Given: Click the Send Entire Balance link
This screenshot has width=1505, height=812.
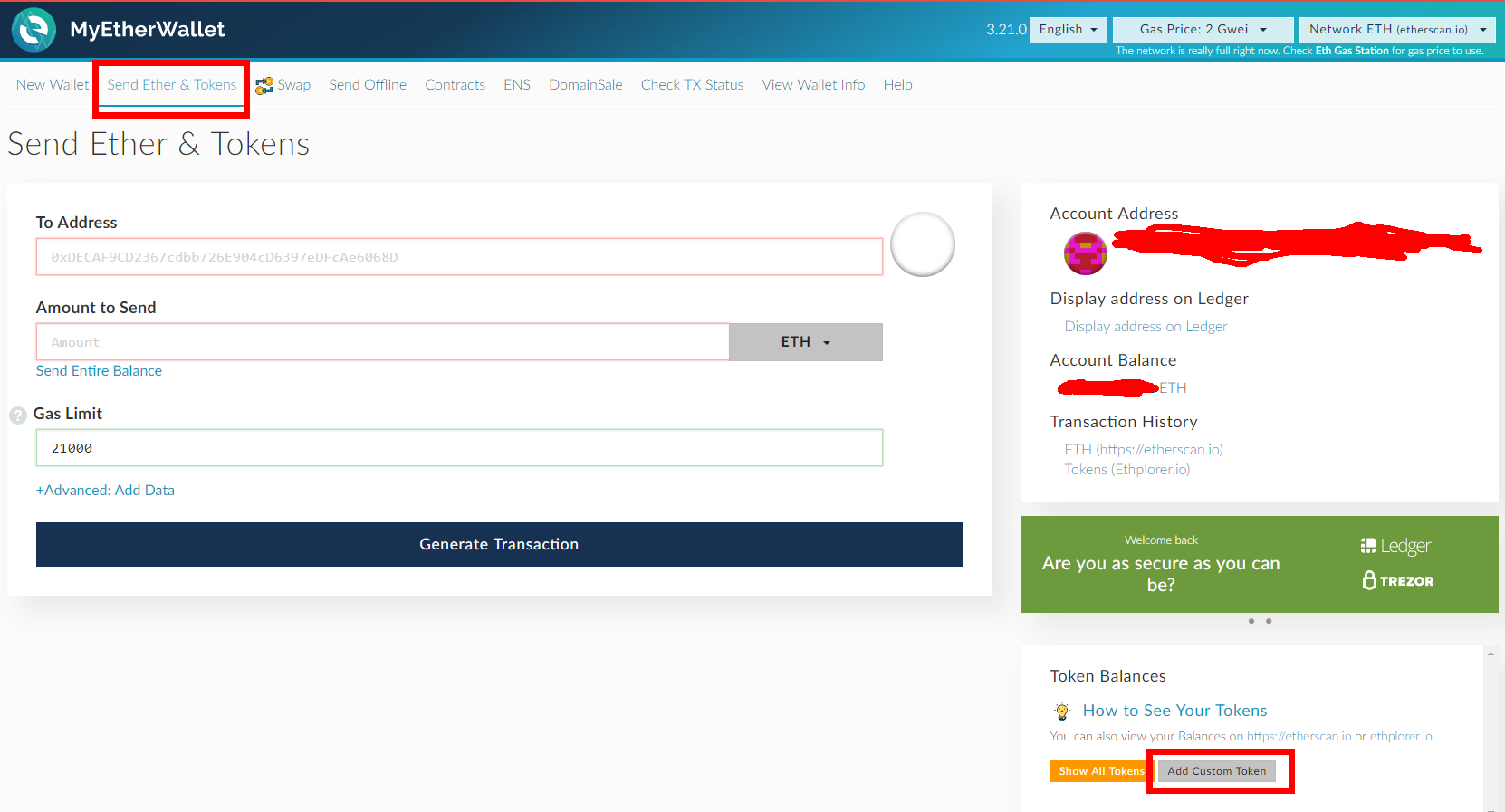Looking at the screenshot, I should coord(99,371).
